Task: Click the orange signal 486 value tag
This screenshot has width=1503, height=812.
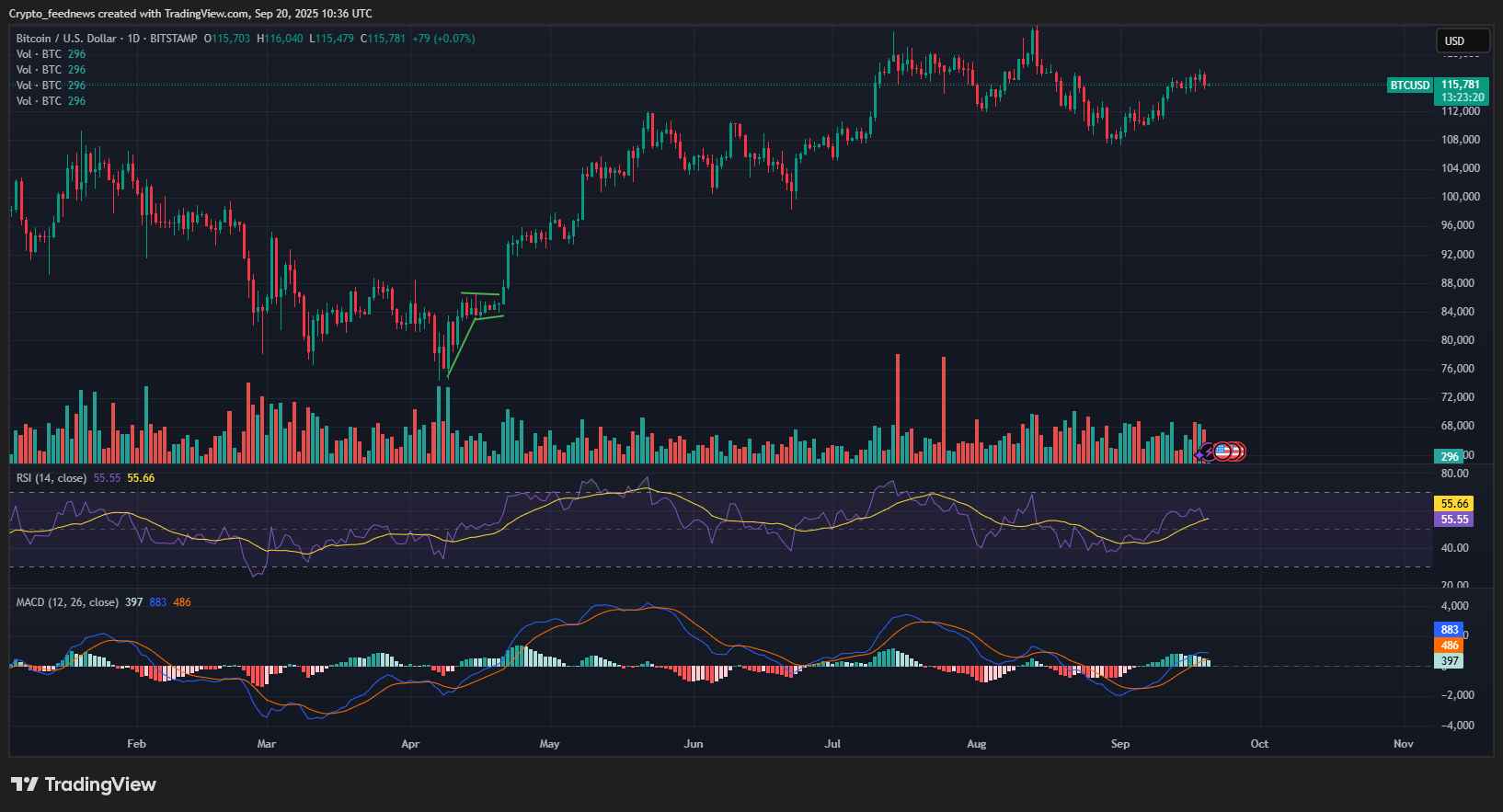Action: coord(1450,646)
